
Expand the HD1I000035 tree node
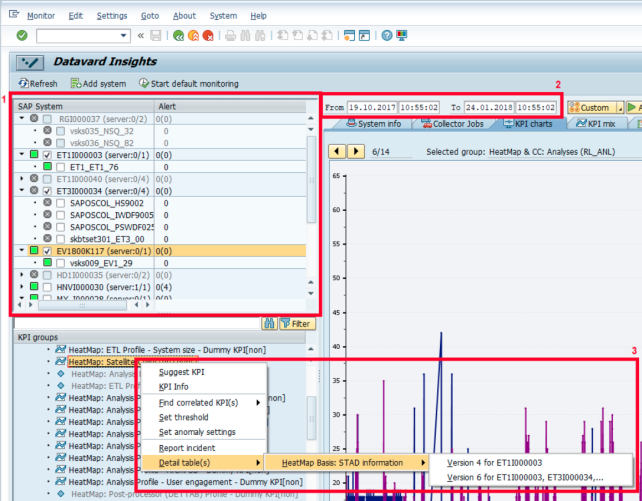click(x=22, y=275)
